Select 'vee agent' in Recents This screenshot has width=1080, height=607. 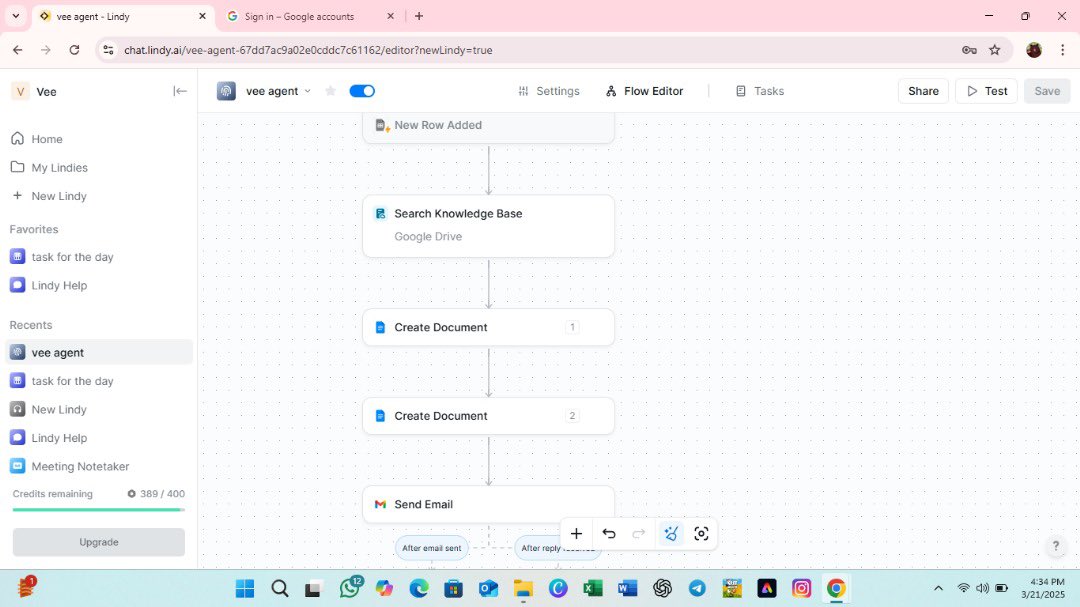click(x=98, y=352)
